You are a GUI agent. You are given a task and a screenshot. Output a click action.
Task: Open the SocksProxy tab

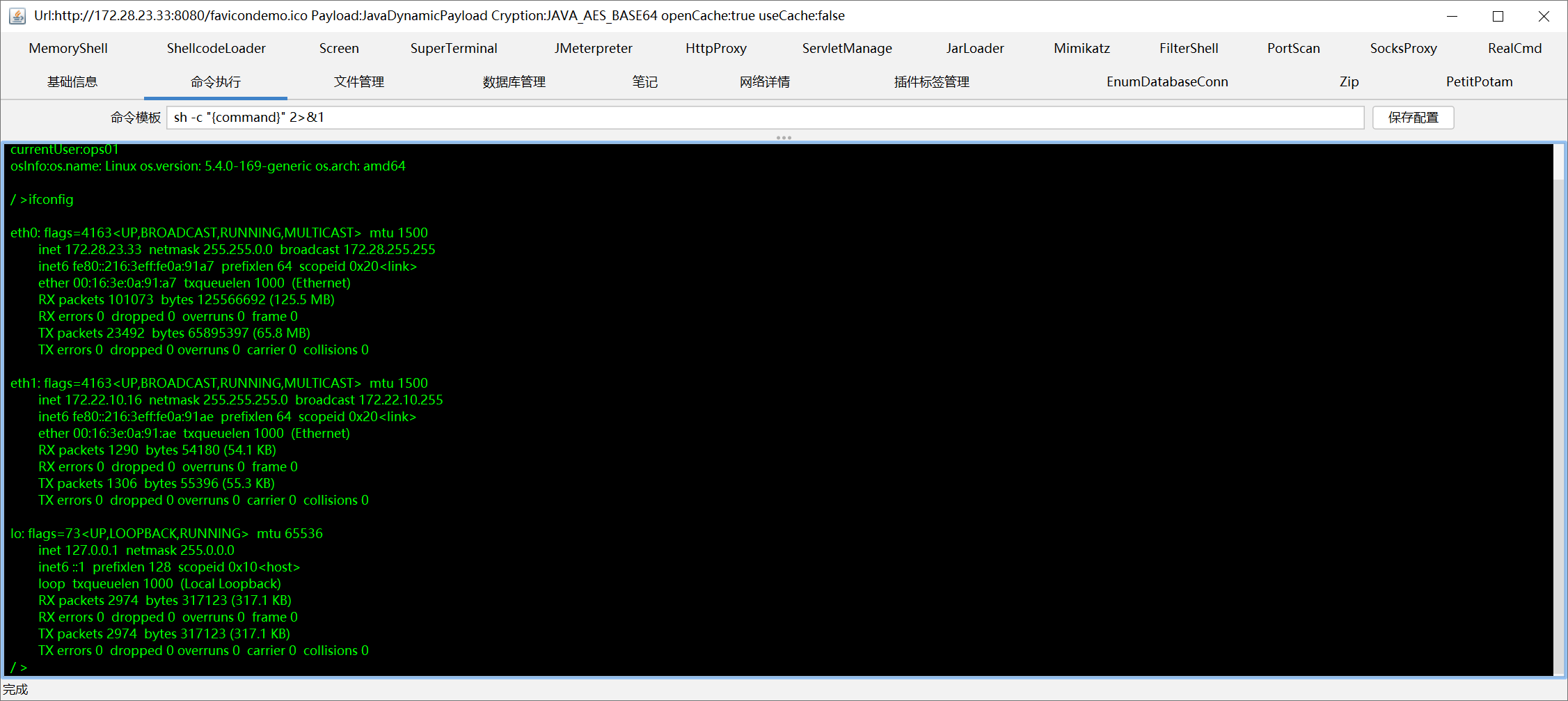[1404, 48]
